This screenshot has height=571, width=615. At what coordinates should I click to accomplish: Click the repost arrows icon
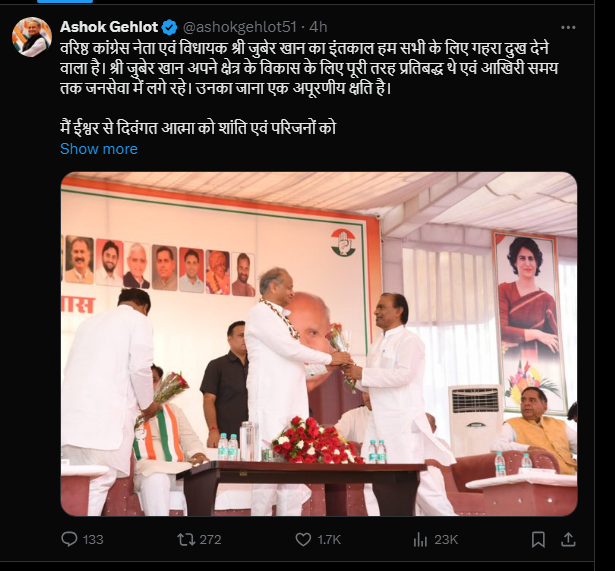click(186, 539)
